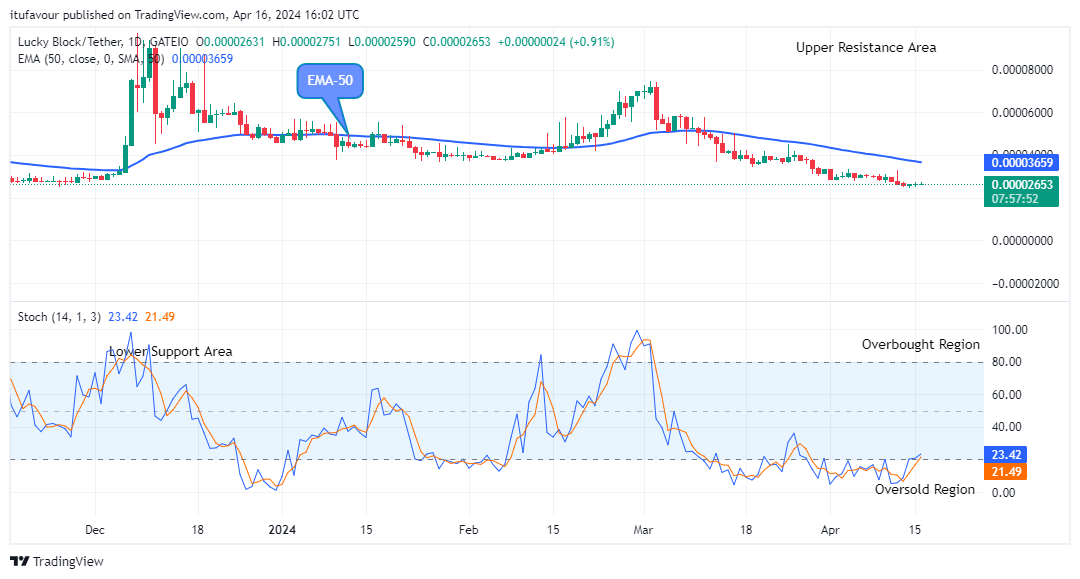Click the Lucky Block/Tether symbol title

click(x=103, y=42)
